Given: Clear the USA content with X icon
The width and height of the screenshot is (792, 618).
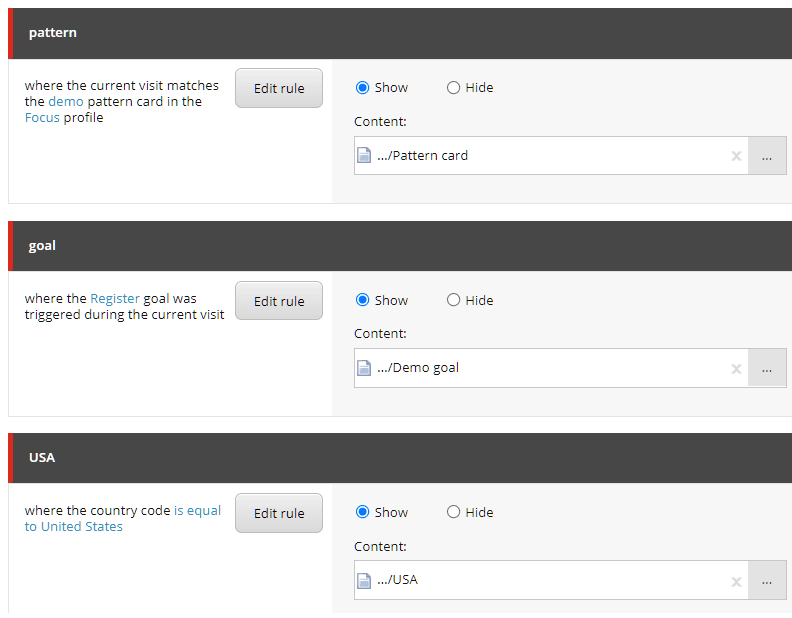Looking at the screenshot, I should (x=736, y=581).
